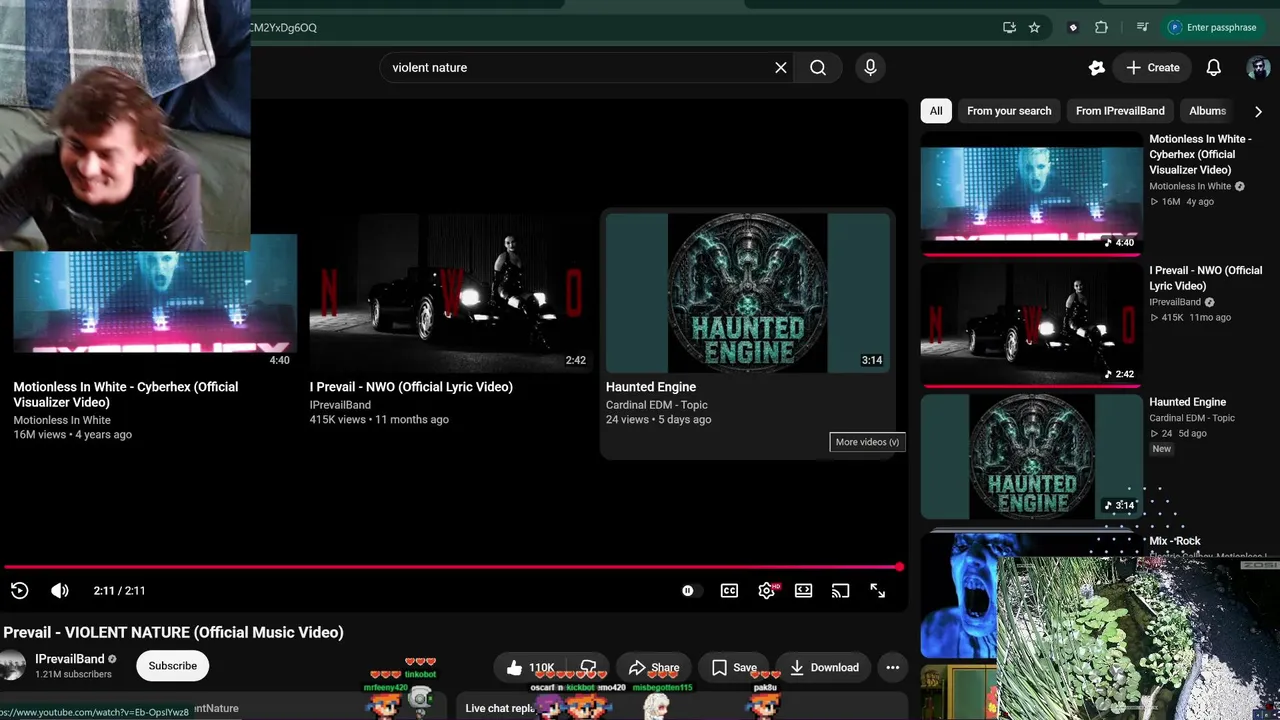Click the install app icon in address bar
Viewport: 1280px width, 720px height.
coord(1010,28)
